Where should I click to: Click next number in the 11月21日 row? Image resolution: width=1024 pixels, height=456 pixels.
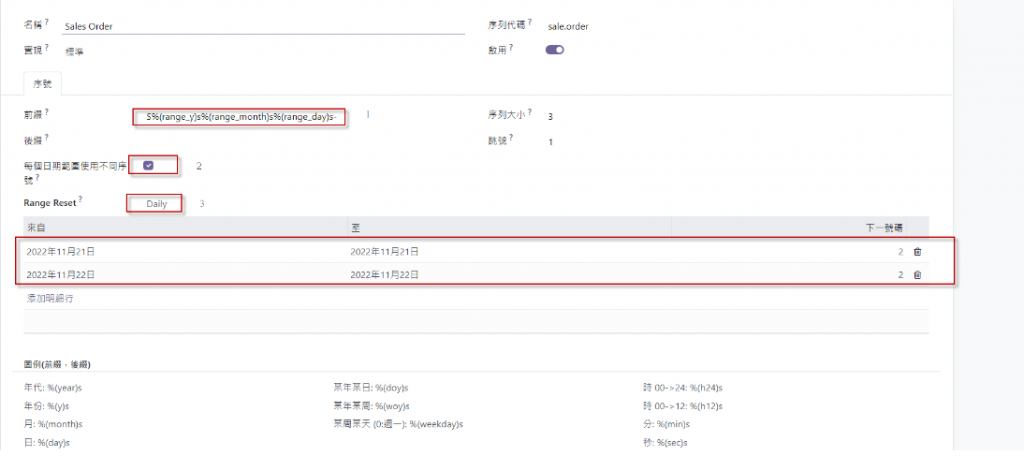(x=900, y=252)
